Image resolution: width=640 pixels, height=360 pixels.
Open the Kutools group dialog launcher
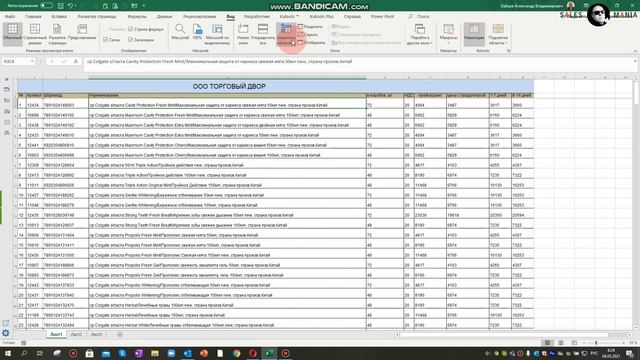(509, 51)
